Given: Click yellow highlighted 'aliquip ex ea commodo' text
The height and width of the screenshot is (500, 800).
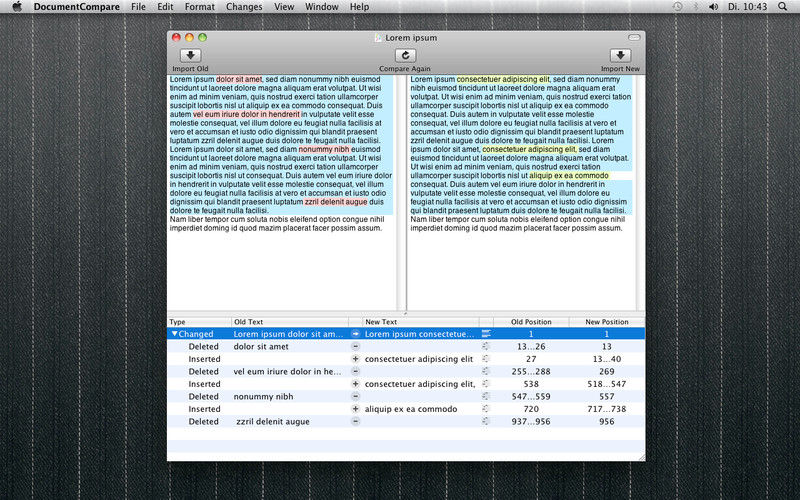Looking at the screenshot, I should 568,175.
